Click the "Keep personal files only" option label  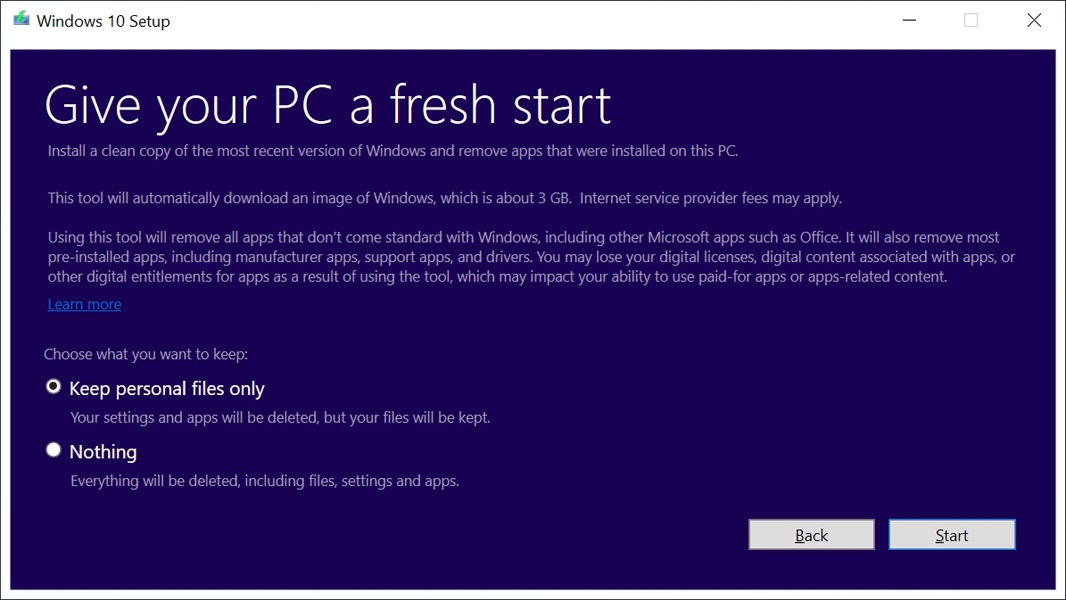tap(166, 389)
